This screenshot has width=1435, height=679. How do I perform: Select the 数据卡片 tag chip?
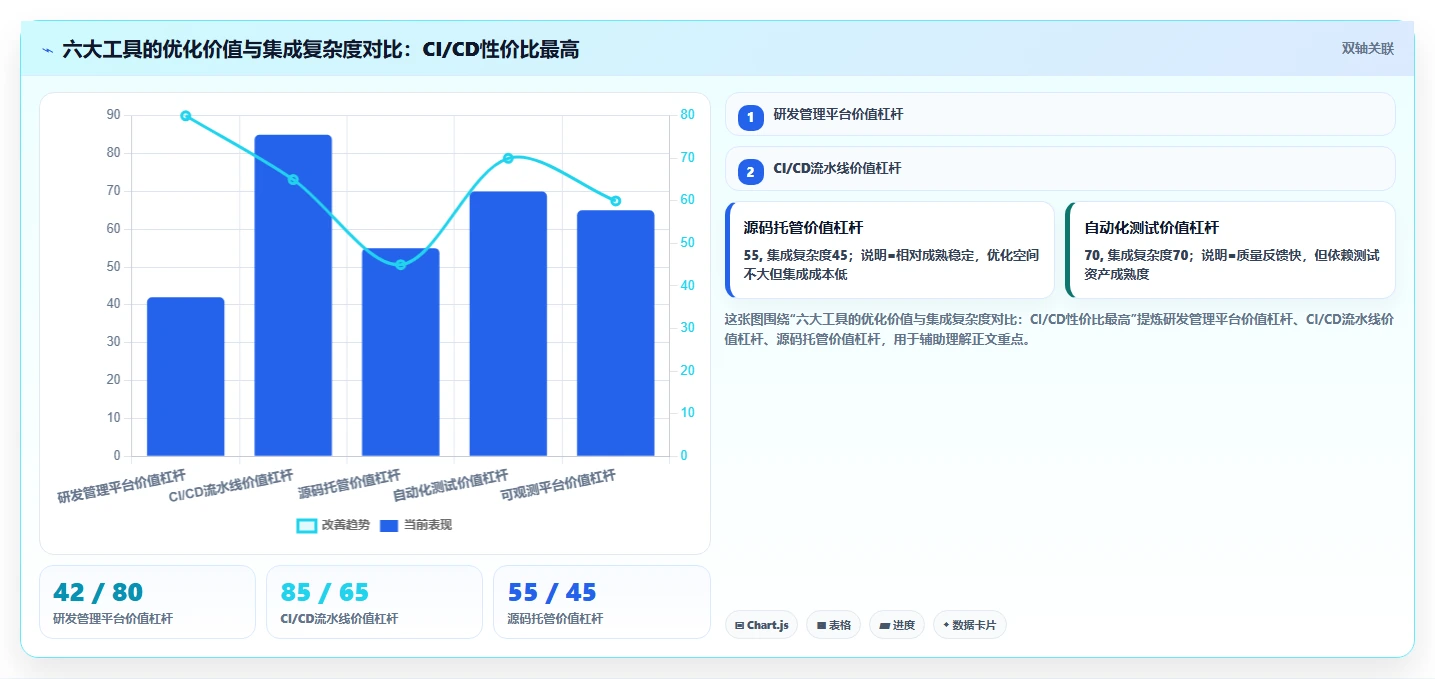[969, 625]
